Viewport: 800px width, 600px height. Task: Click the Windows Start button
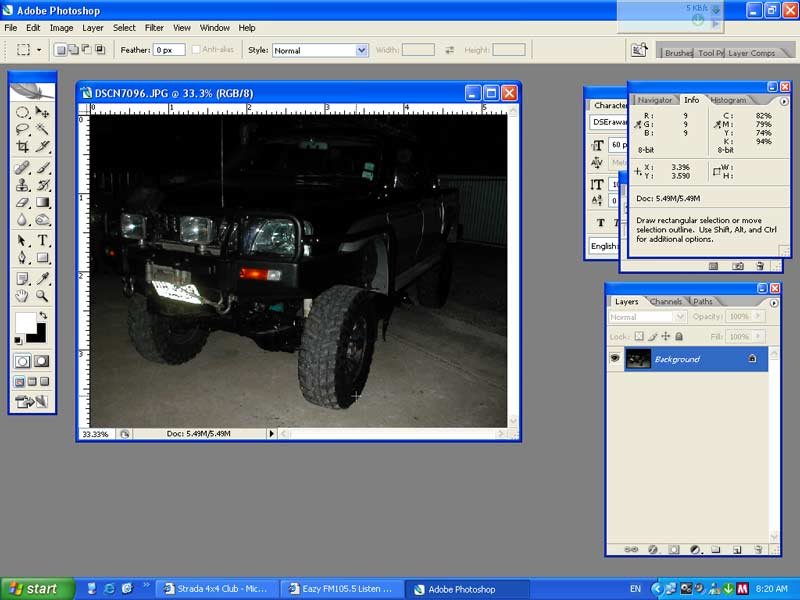coord(36,589)
